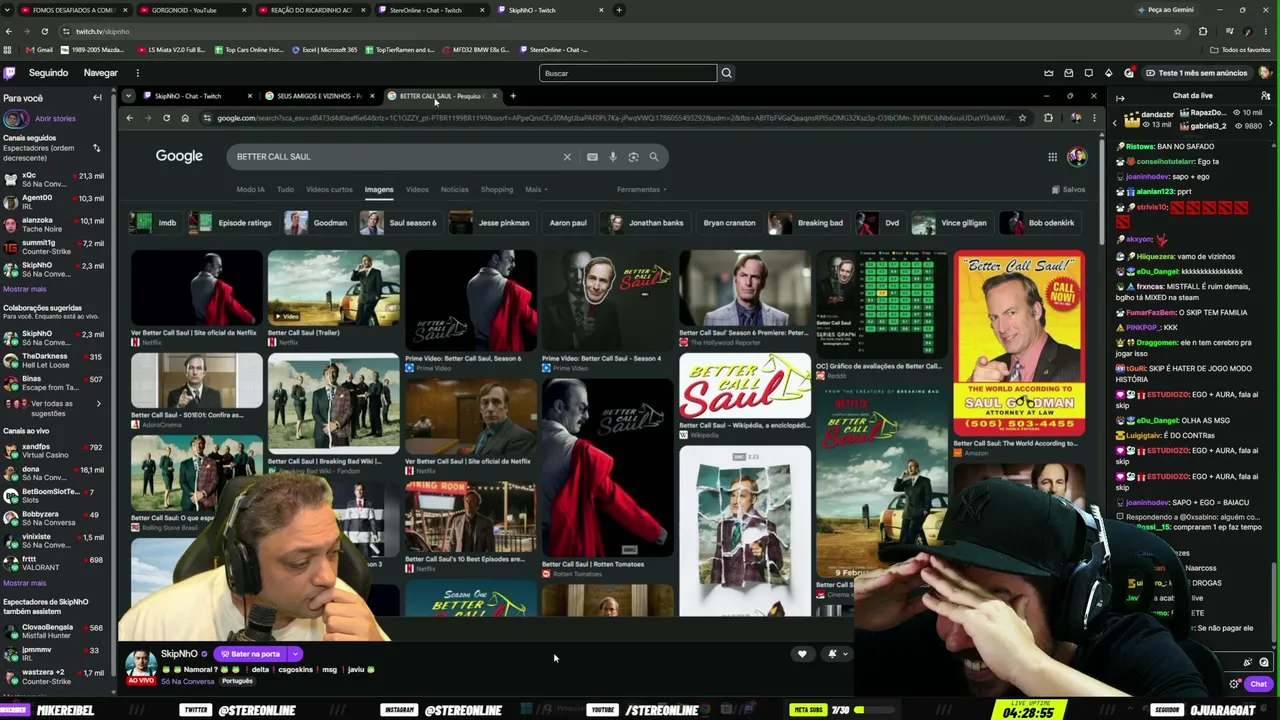Toggle SkipNhO notification bell

(832, 654)
